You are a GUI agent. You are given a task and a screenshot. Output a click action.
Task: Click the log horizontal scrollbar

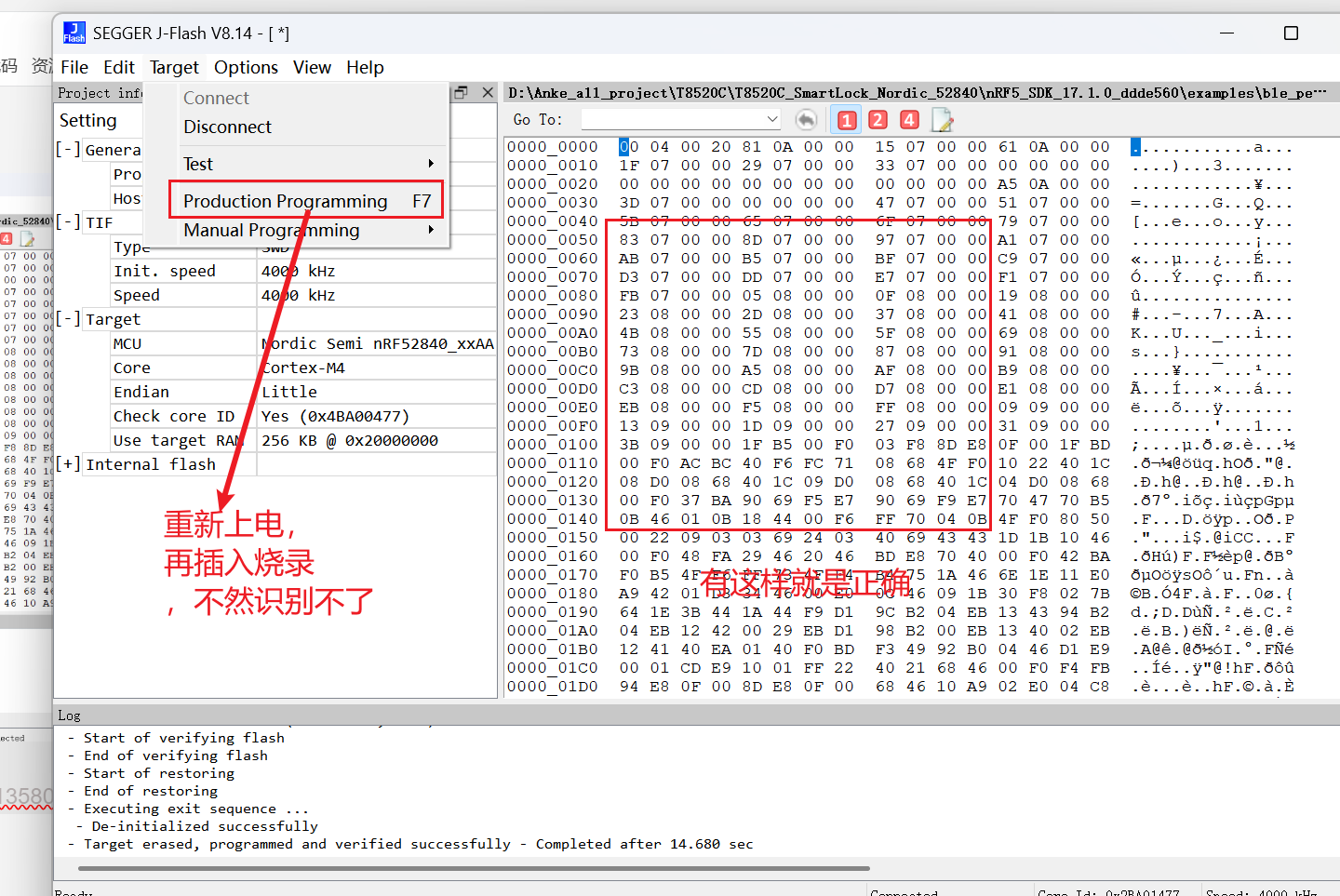pos(475,868)
